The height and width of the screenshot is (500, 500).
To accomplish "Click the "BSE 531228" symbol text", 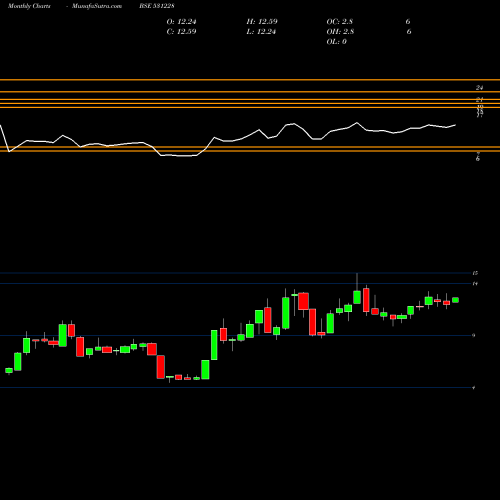I will (157, 6).
